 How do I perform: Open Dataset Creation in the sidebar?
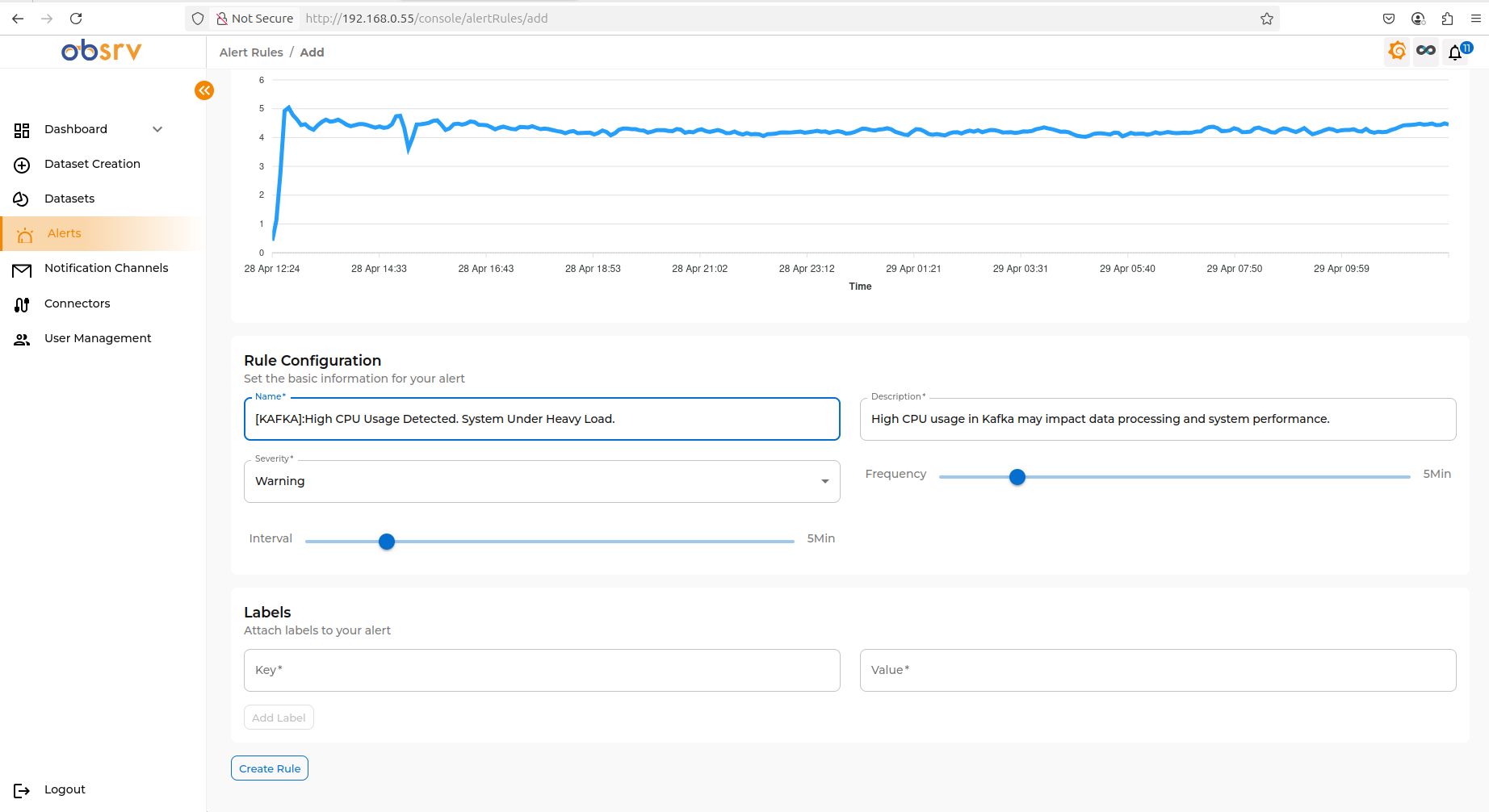click(92, 164)
